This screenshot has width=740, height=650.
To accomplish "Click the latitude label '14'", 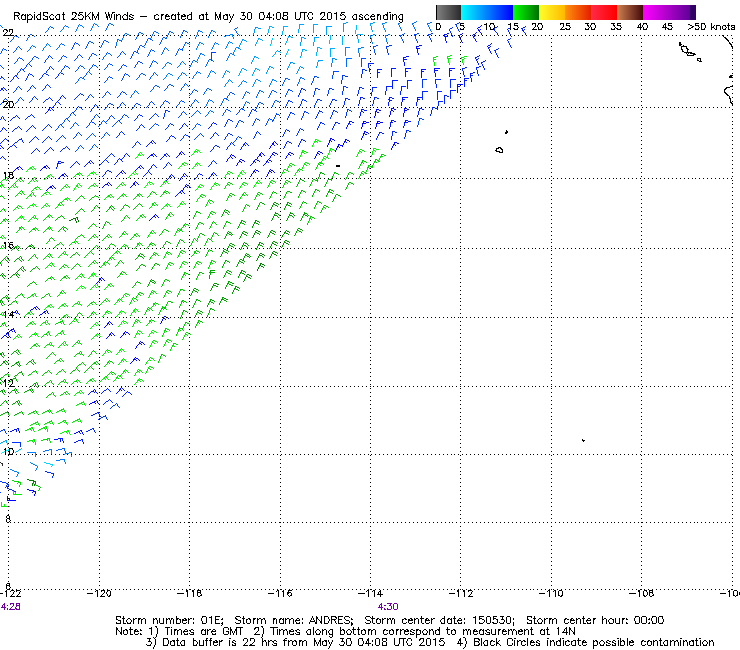I will pyautogui.click(x=8, y=314).
